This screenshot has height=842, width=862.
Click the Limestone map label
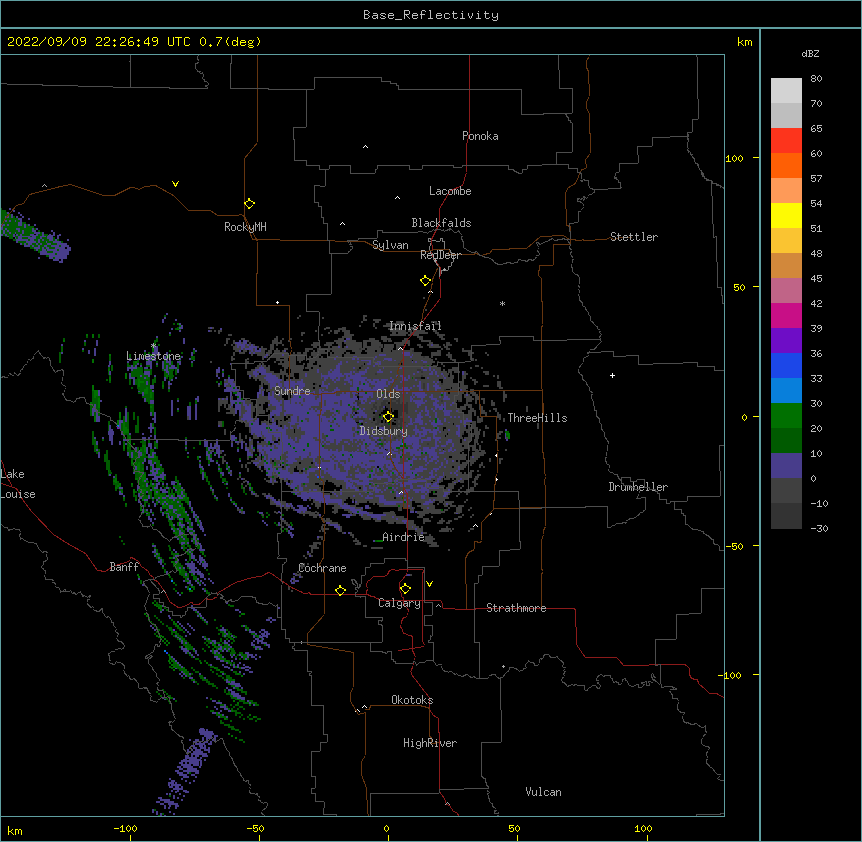point(153,356)
